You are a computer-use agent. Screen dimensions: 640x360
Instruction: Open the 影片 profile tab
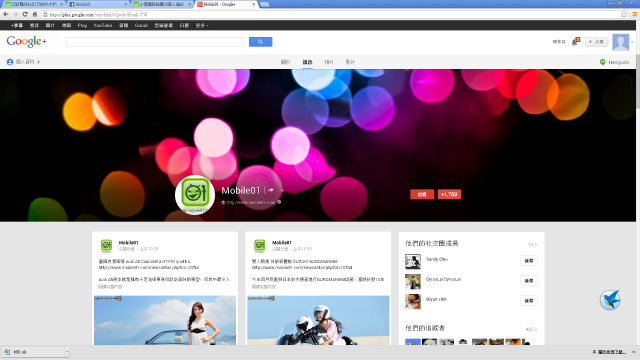coord(350,62)
